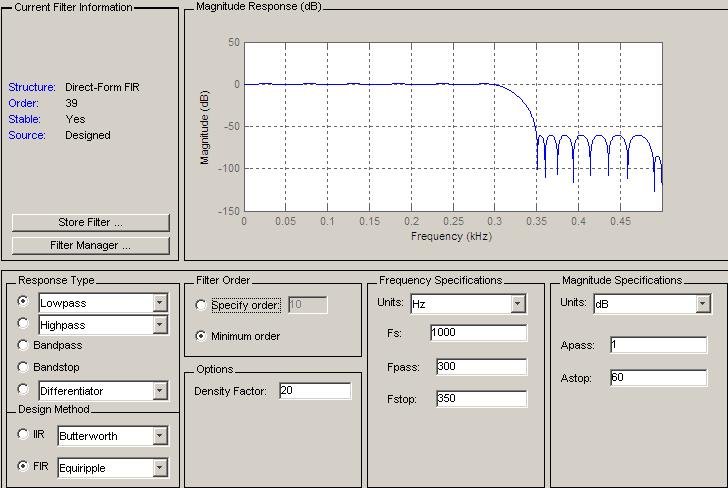Viewport: 728px width, 488px height.
Task: Click the Fstop input field
Action: pos(480,399)
